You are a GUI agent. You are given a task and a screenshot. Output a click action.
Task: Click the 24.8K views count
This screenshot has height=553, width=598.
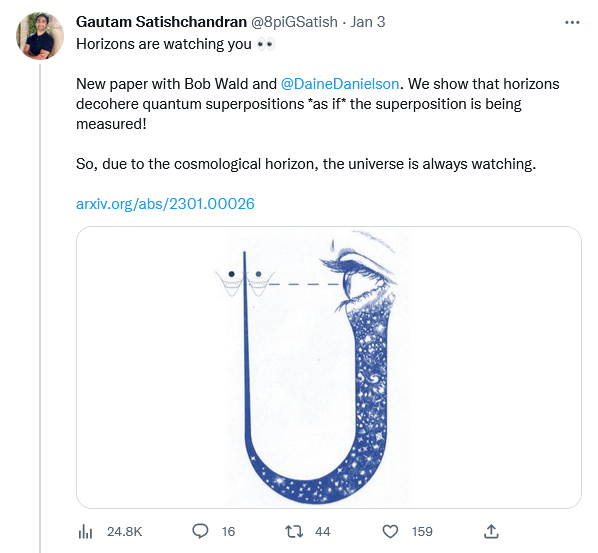point(124,531)
